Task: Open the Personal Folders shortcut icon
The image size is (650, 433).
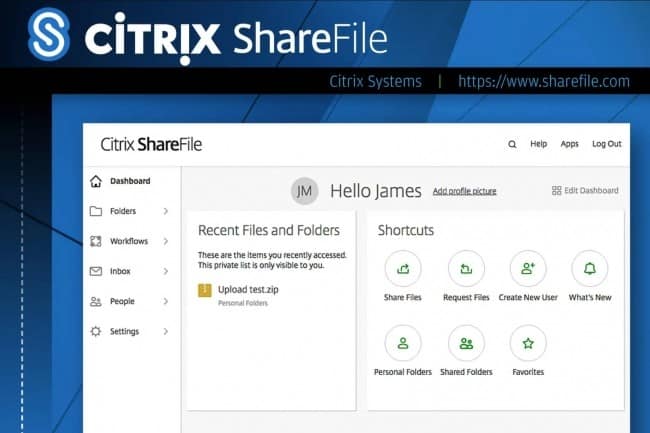Action: tap(403, 343)
